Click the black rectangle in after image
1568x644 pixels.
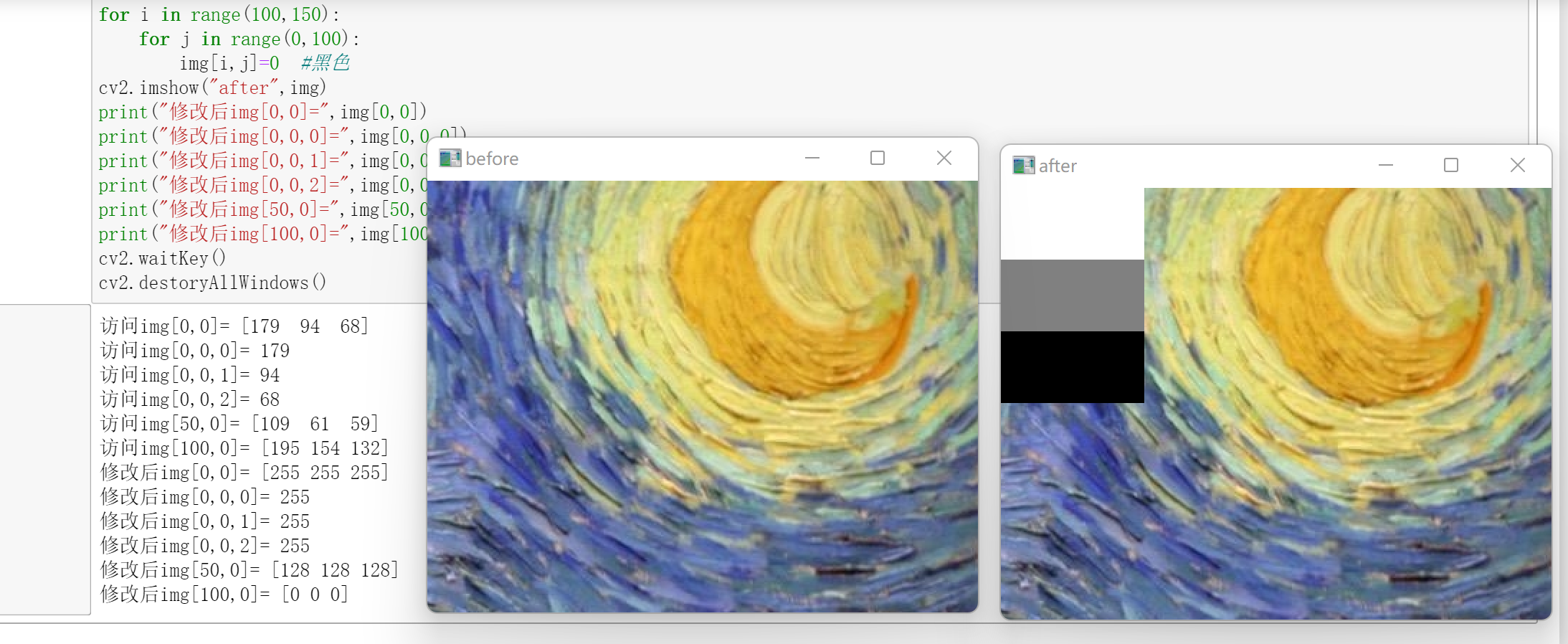click(1073, 367)
